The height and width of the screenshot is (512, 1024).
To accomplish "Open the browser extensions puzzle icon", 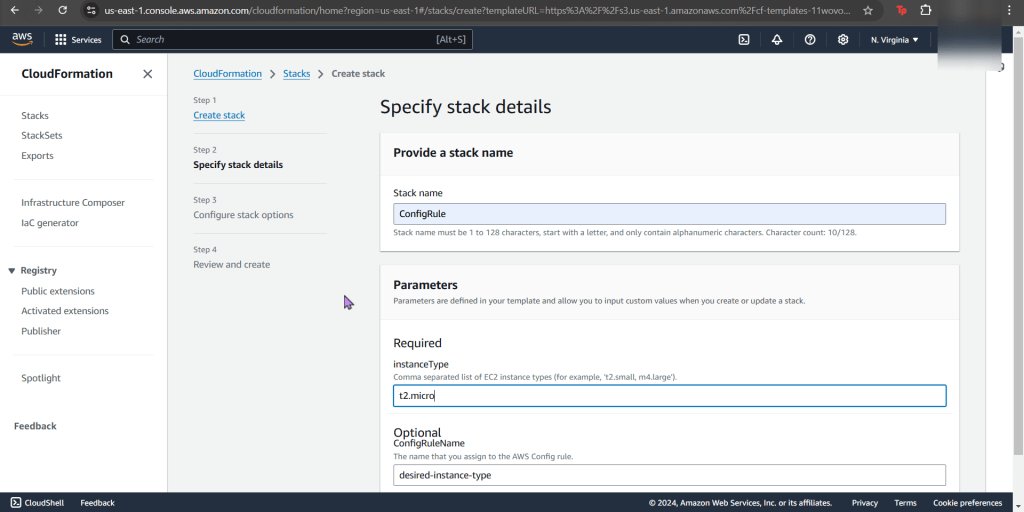I will (926, 10).
